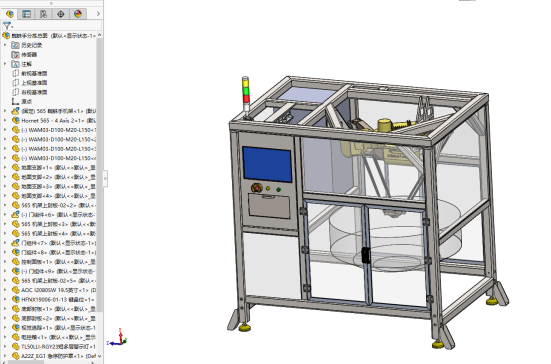Select the 底部封板<1> part icon
The image size is (551, 364).
(x=15, y=308)
